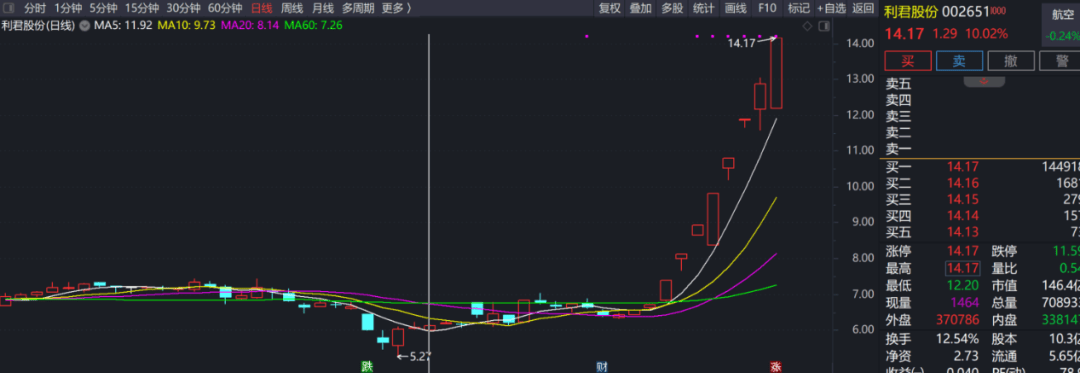The height and width of the screenshot is (373, 1080).
Task: Click the 财 marker at chart bottom
Action: click(x=600, y=366)
